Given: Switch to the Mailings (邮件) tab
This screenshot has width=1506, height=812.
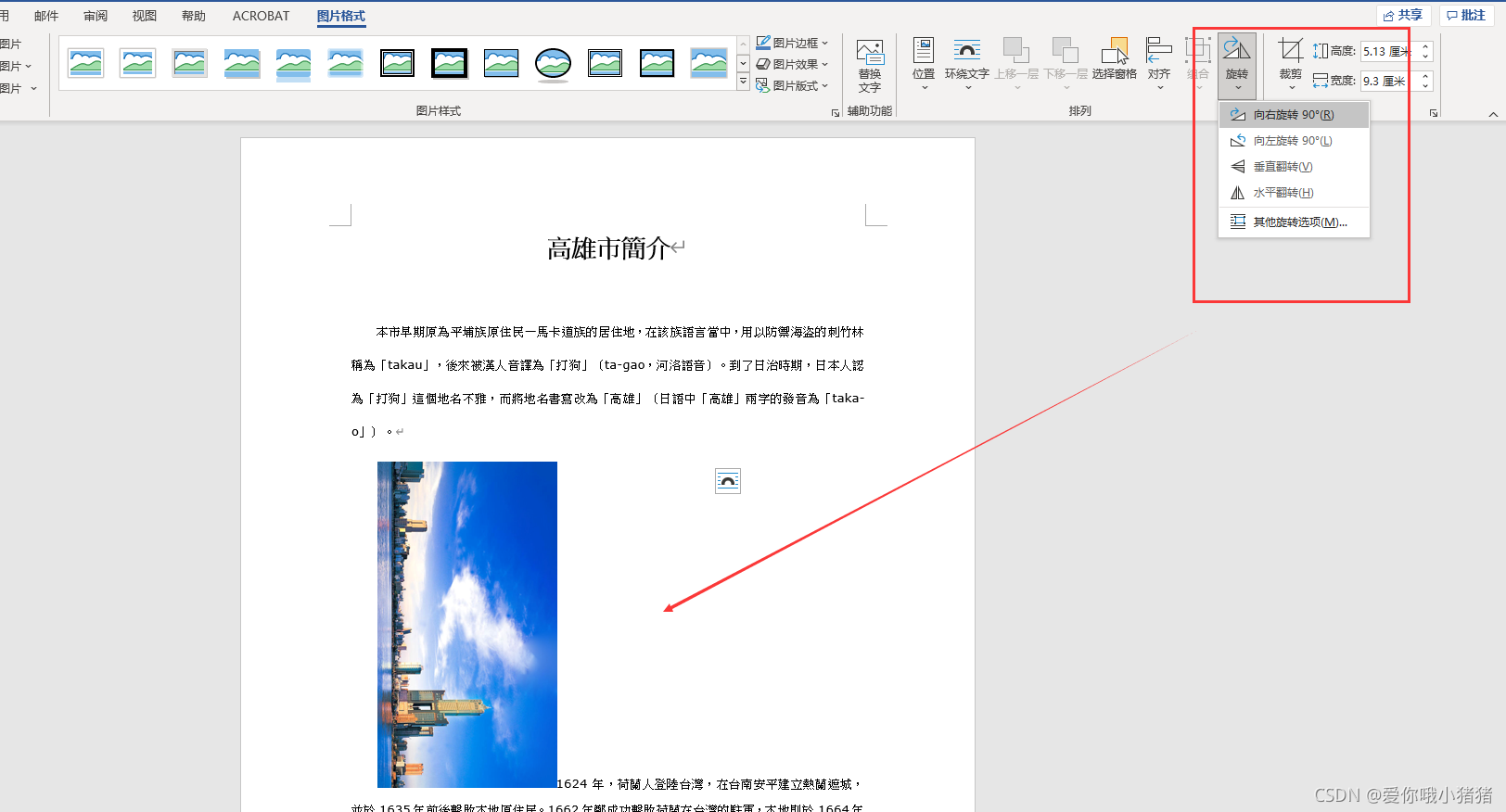Looking at the screenshot, I should pyautogui.click(x=46, y=16).
